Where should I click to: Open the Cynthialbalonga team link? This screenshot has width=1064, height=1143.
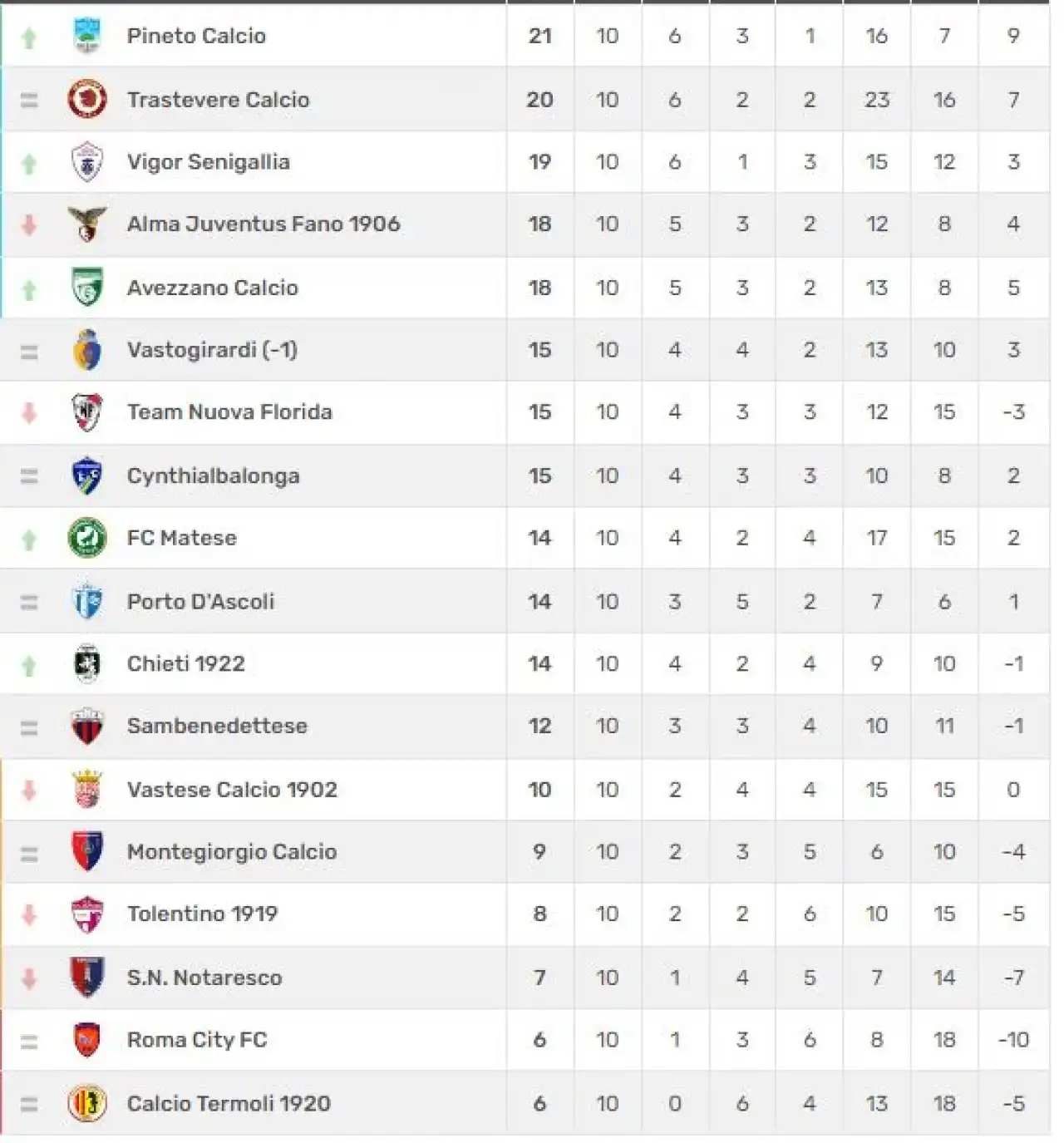(214, 475)
